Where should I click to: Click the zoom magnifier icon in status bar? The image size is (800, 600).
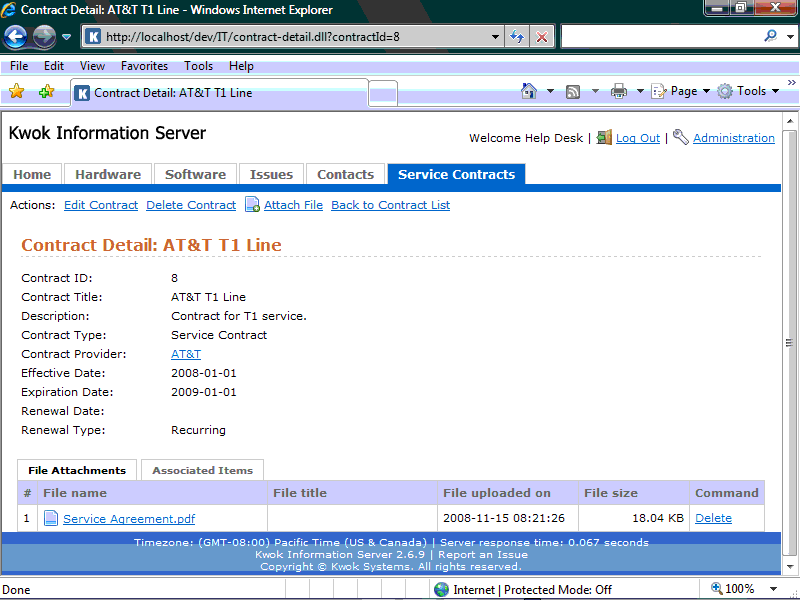pyautogui.click(x=716, y=589)
